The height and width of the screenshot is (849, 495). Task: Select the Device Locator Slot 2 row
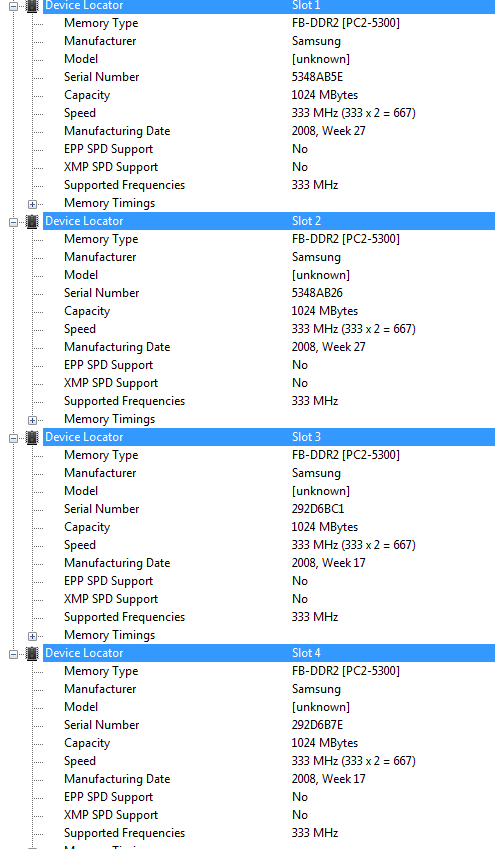pyautogui.click(x=269, y=221)
